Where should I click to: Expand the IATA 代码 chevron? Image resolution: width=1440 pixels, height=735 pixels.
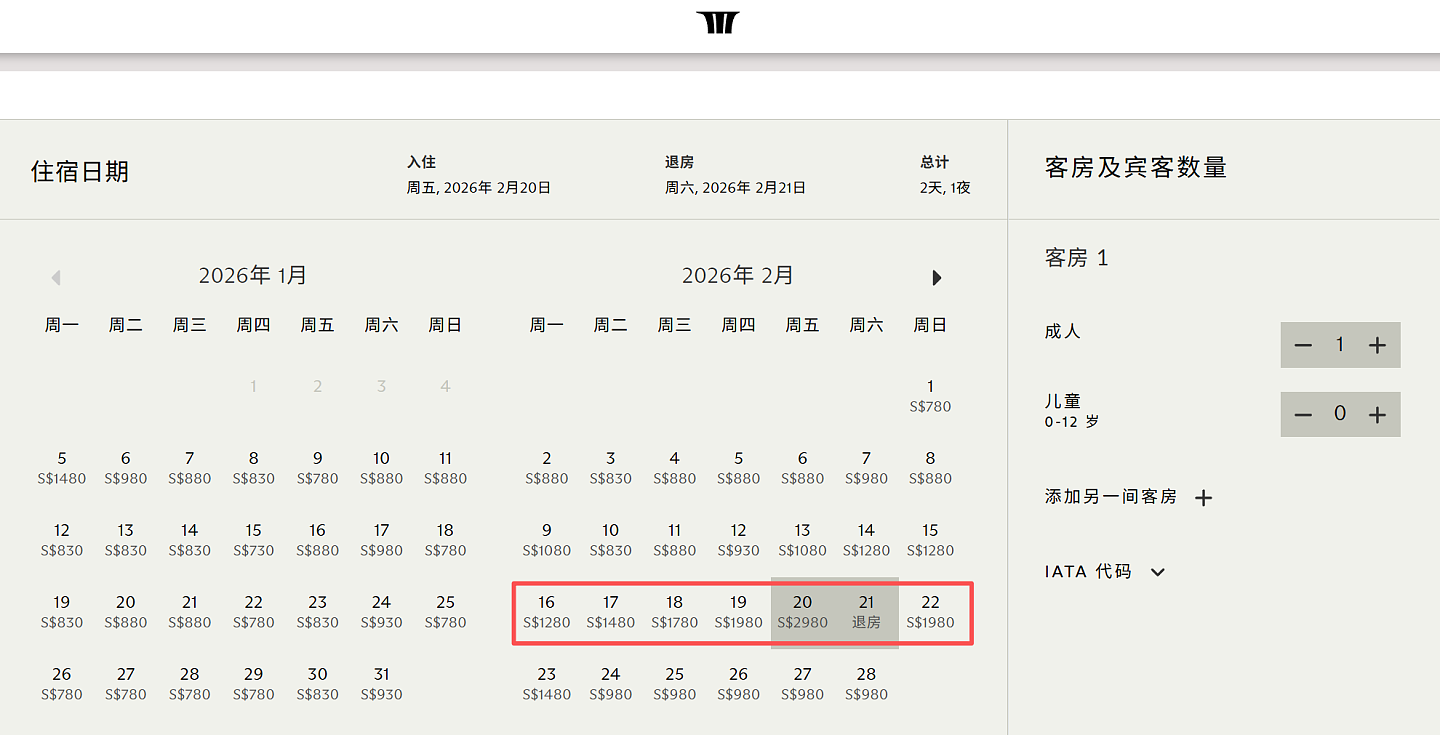pos(1158,572)
